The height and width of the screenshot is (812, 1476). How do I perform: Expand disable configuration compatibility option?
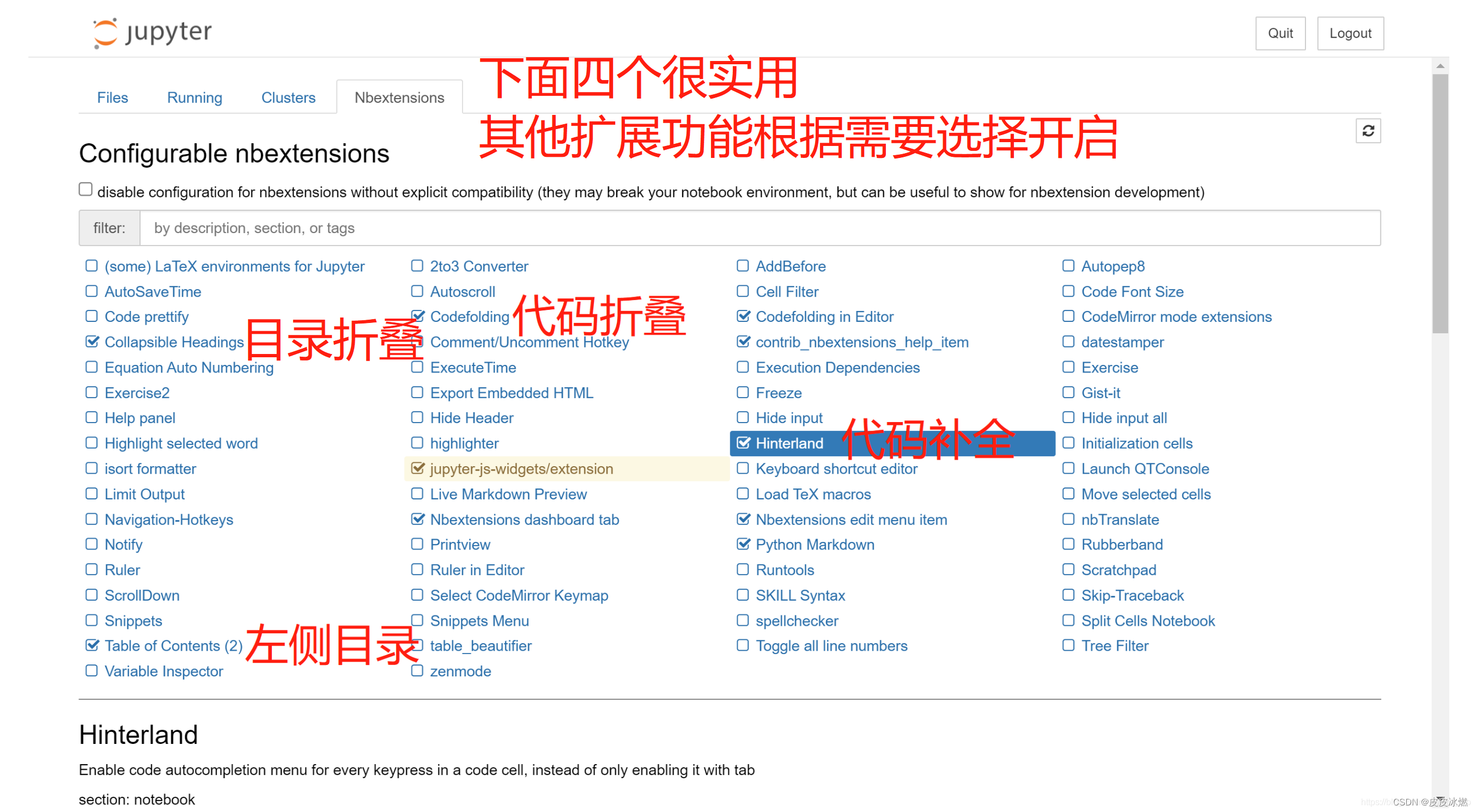(x=86, y=192)
